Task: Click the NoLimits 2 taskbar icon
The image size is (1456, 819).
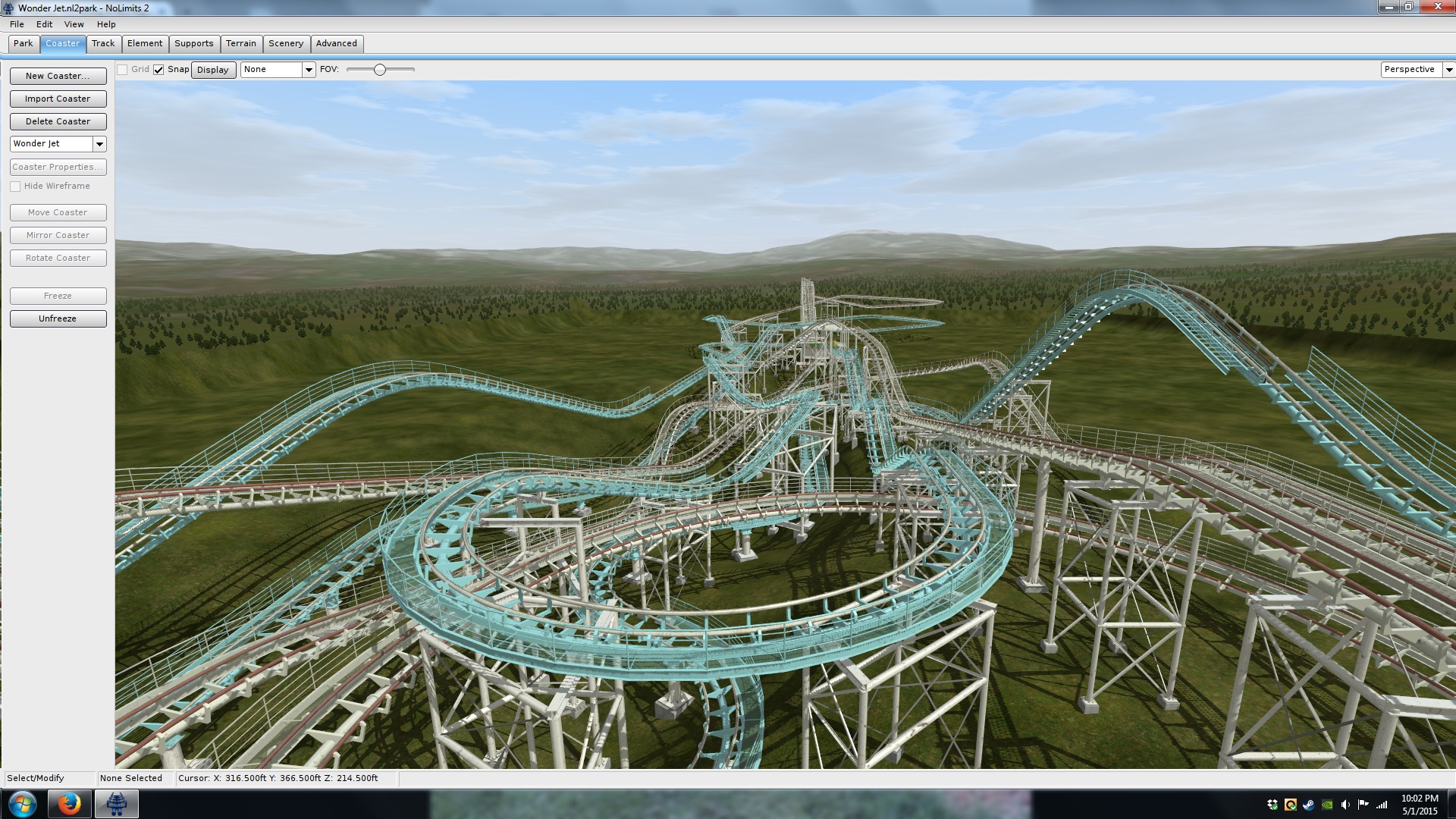Action: point(116,804)
